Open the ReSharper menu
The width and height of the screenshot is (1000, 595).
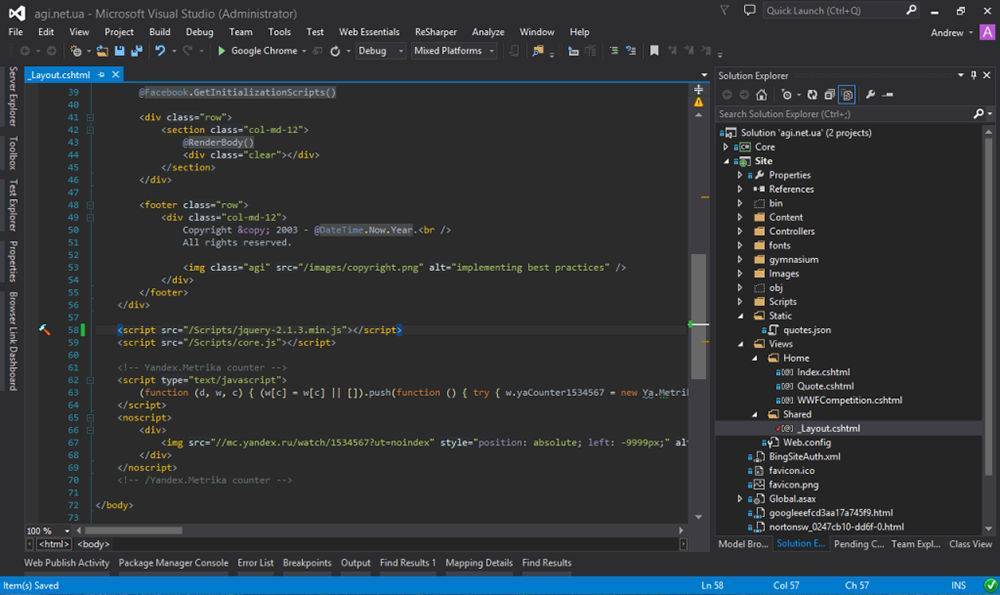(x=436, y=32)
